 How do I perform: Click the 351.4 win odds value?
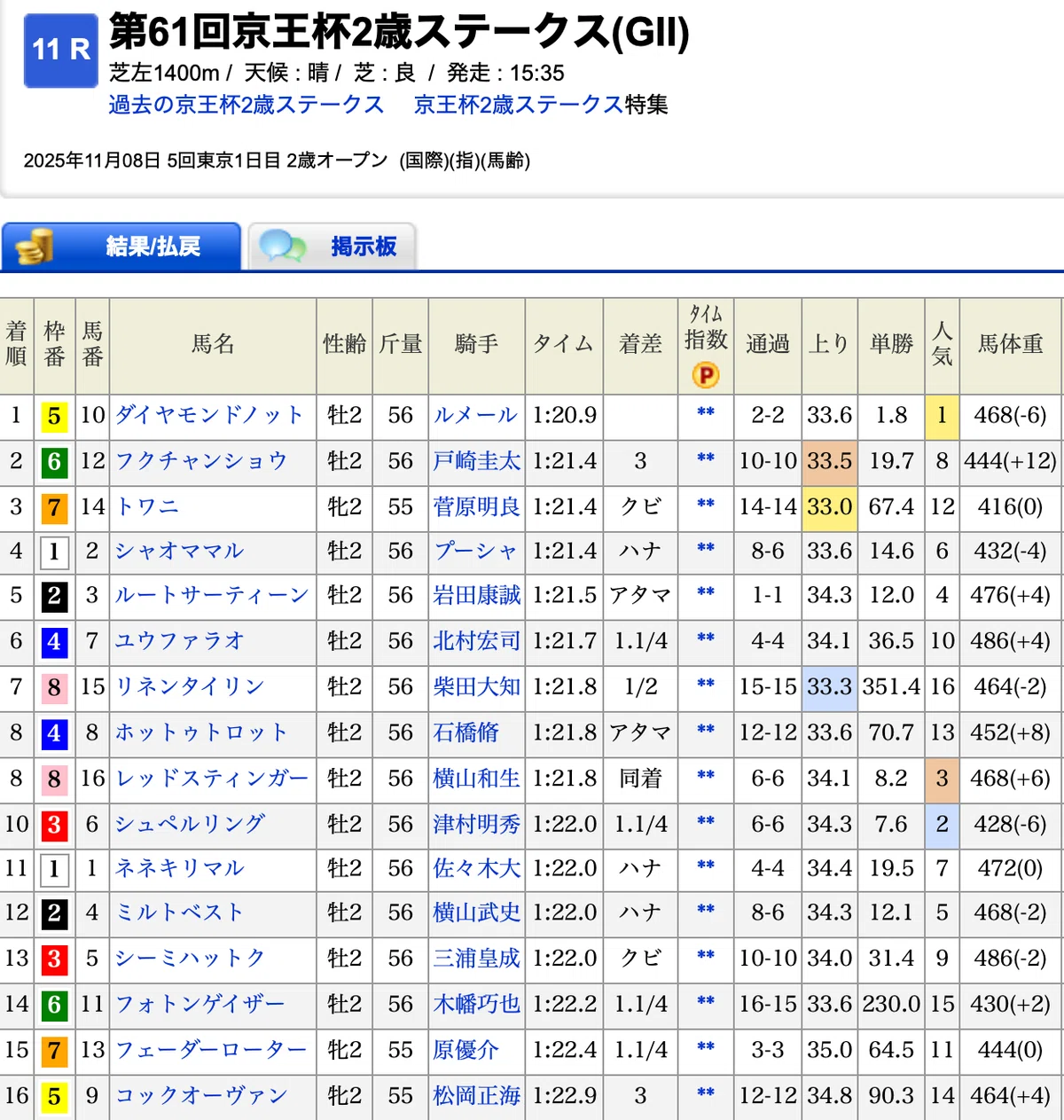(891, 687)
